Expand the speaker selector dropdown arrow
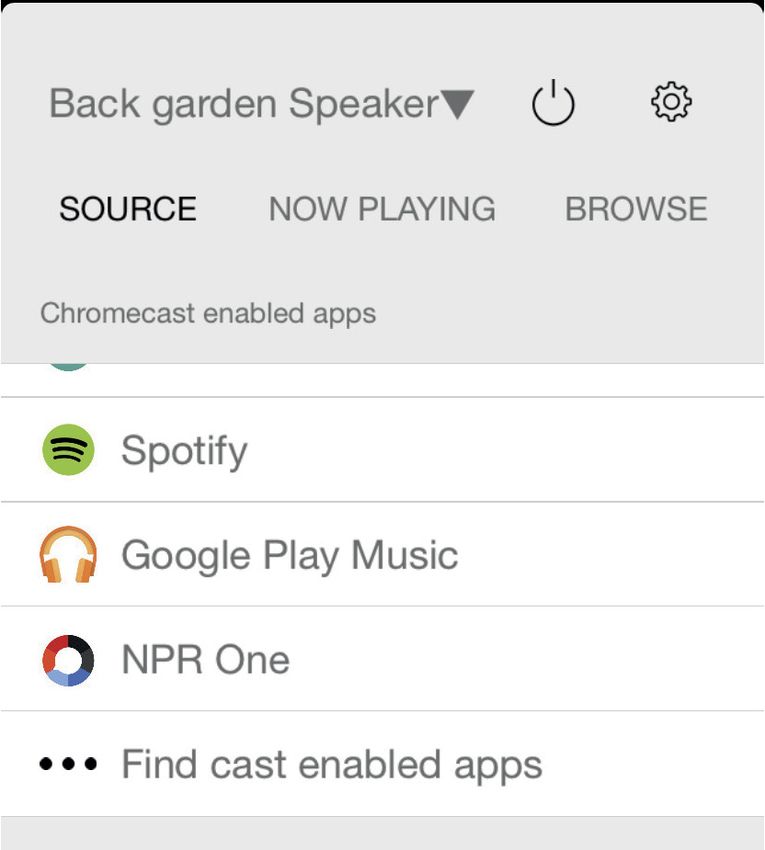765x850 pixels. click(x=458, y=104)
